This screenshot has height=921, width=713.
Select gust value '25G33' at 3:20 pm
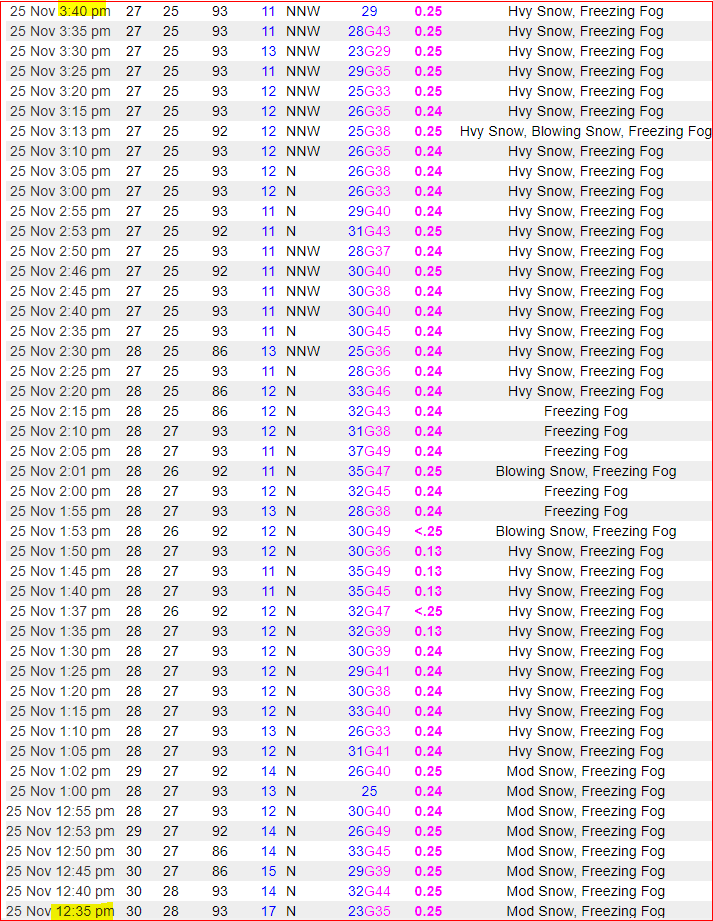tap(369, 91)
